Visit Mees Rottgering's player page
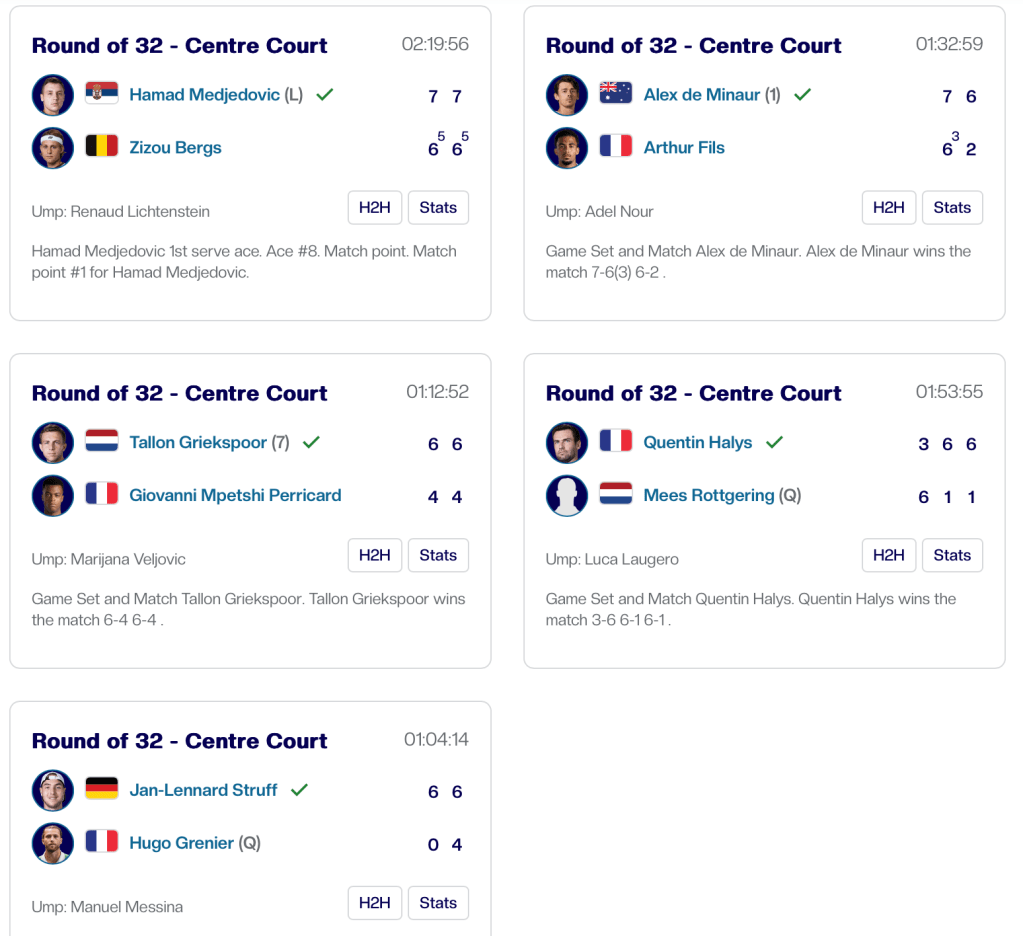Screen dimensions: 1023x936 pos(709,495)
